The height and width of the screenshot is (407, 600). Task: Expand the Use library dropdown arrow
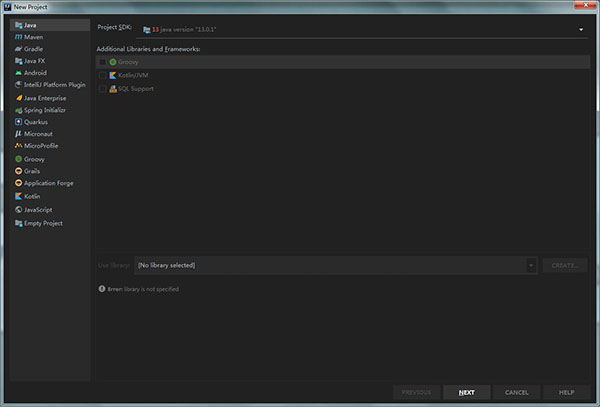(531, 265)
